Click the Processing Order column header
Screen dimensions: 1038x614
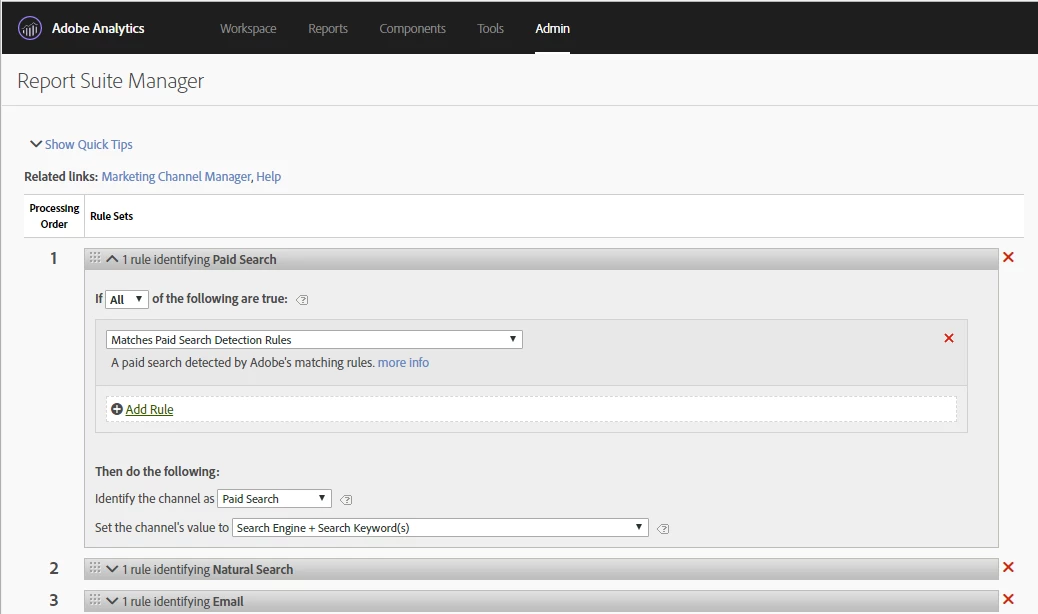click(x=54, y=216)
